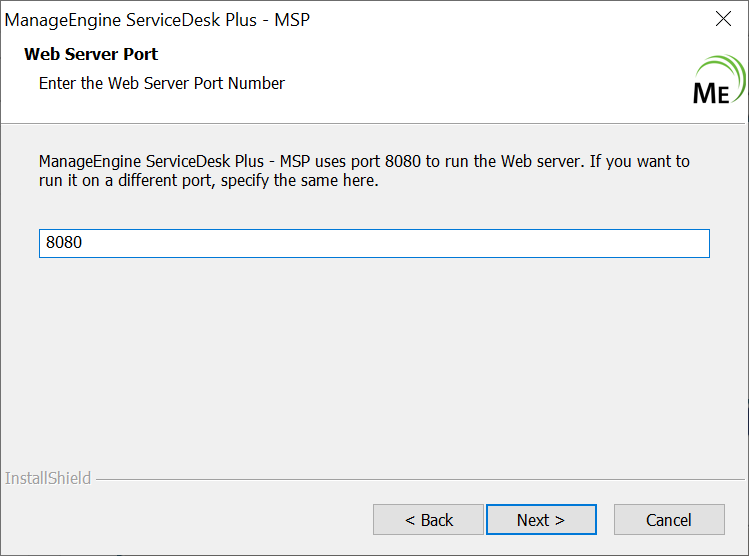Viewport: 749px width, 556px height.
Task: Go back with the Back button
Action: [x=428, y=520]
